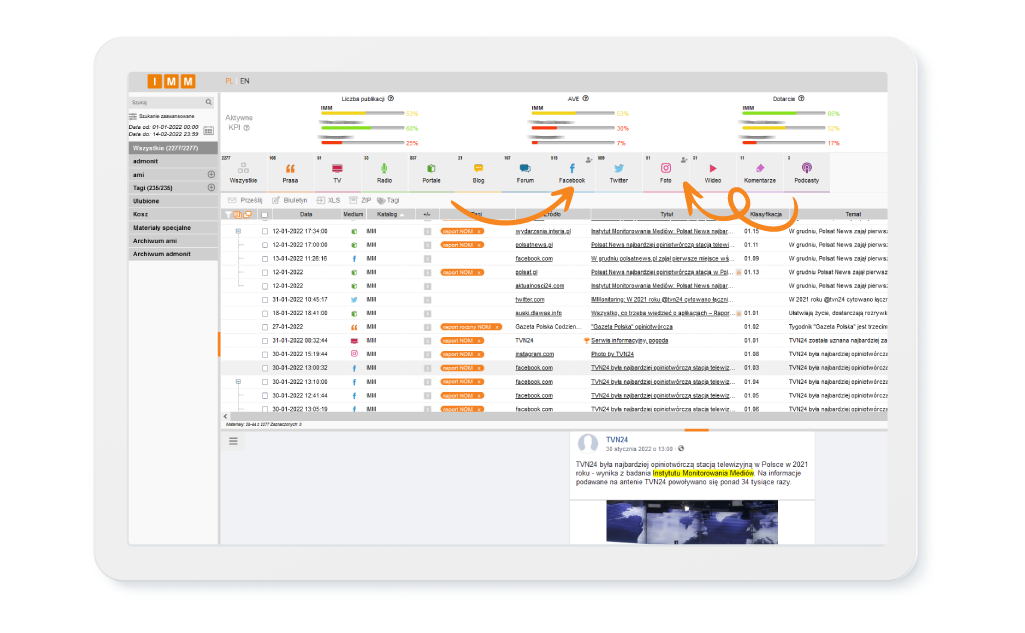Expand the ami sidebar item plus
The image size is (1025, 633).
[211, 175]
